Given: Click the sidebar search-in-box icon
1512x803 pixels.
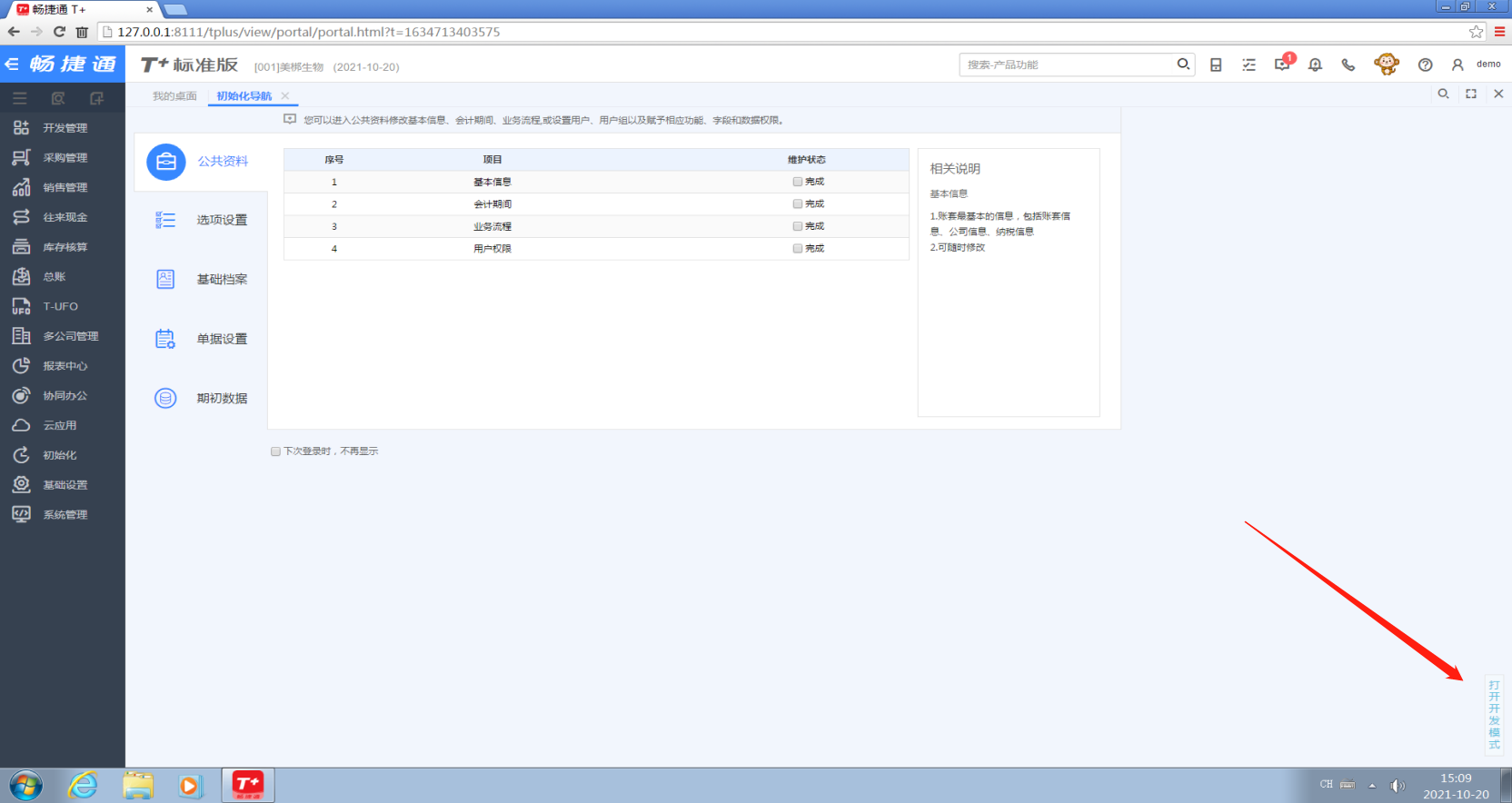Looking at the screenshot, I should pyautogui.click(x=58, y=98).
